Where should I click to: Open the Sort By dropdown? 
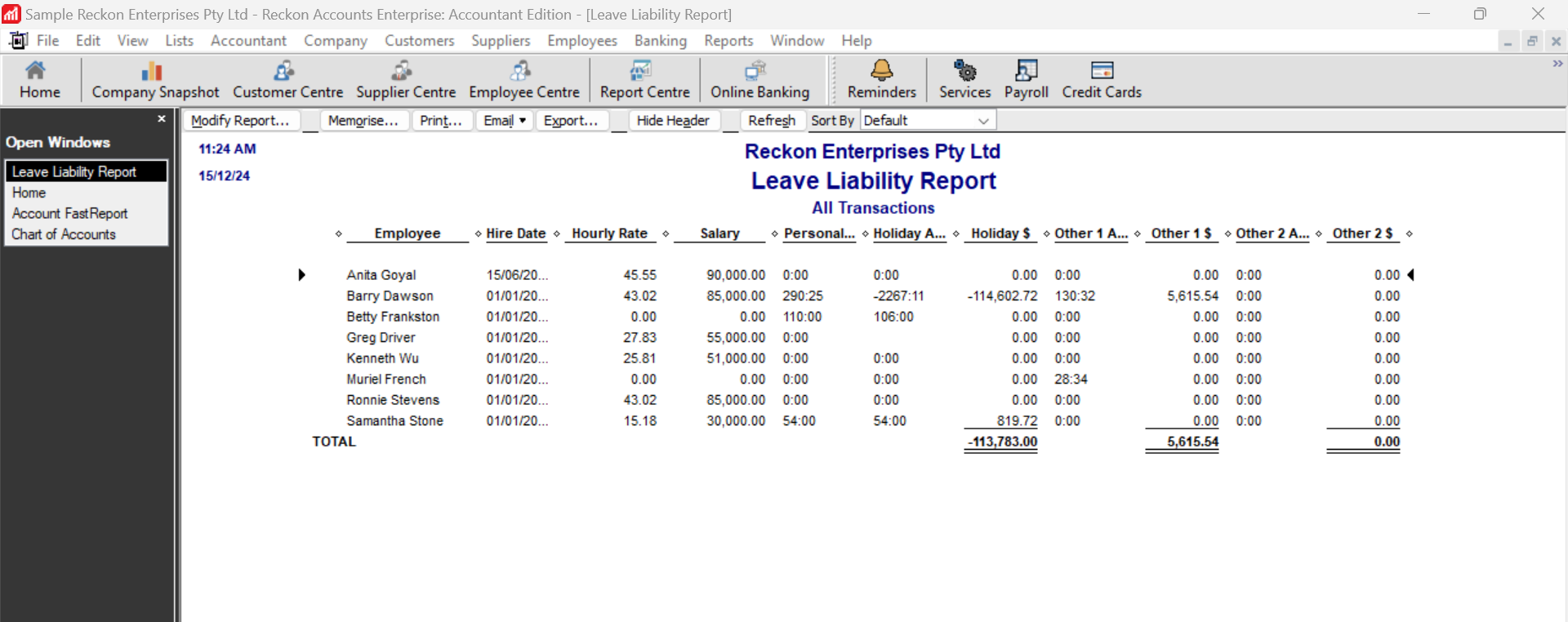(x=928, y=121)
